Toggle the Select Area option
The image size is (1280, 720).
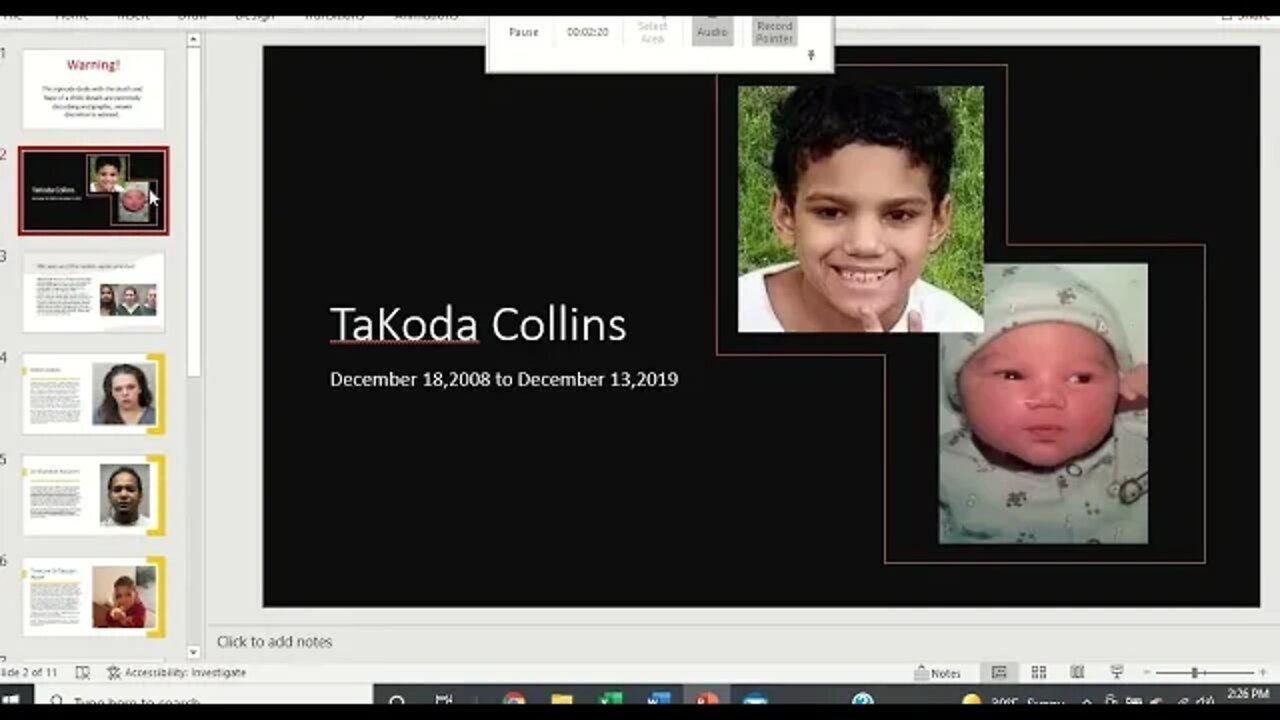[x=651, y=28]
